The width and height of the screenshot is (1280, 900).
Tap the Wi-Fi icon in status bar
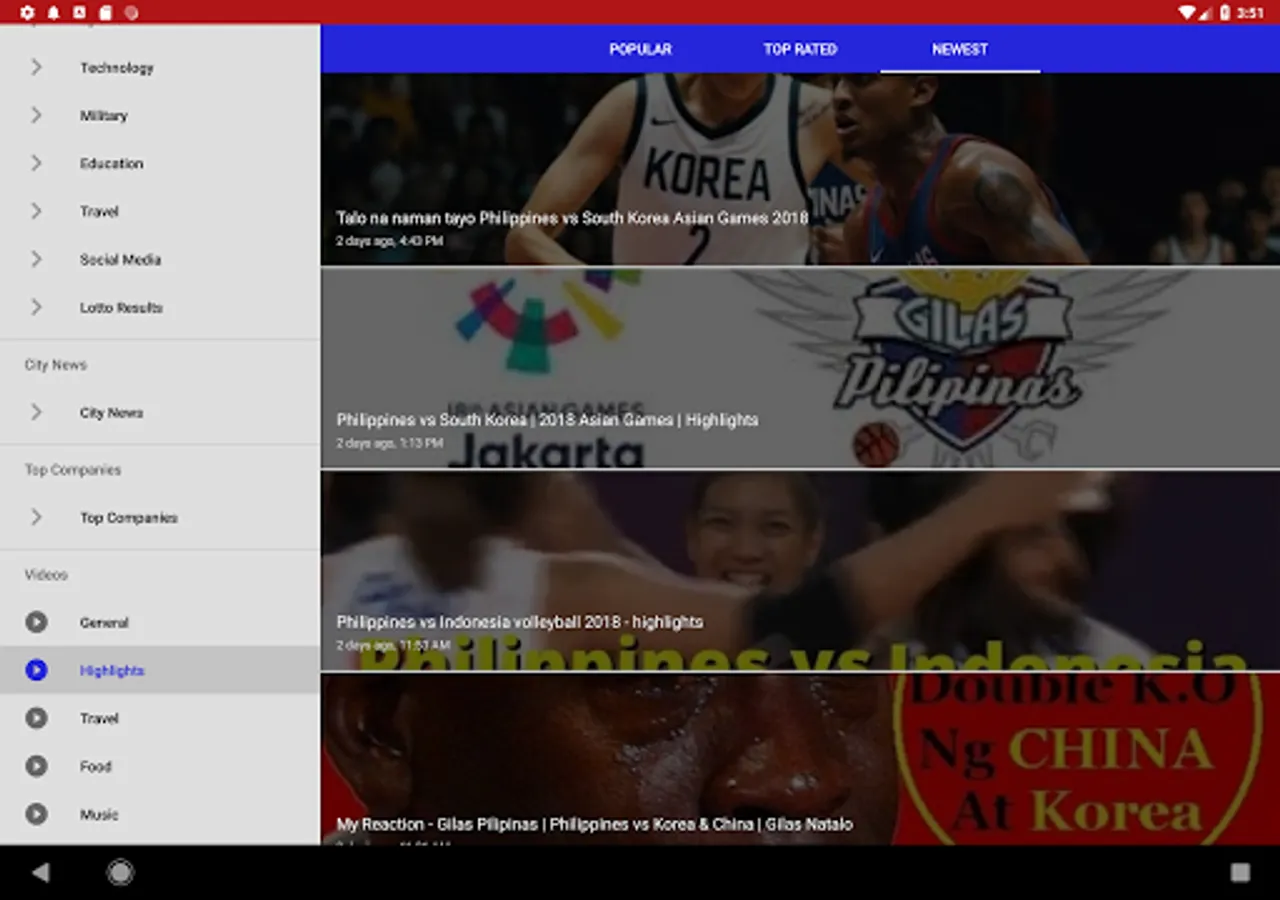pos(1187,13)
